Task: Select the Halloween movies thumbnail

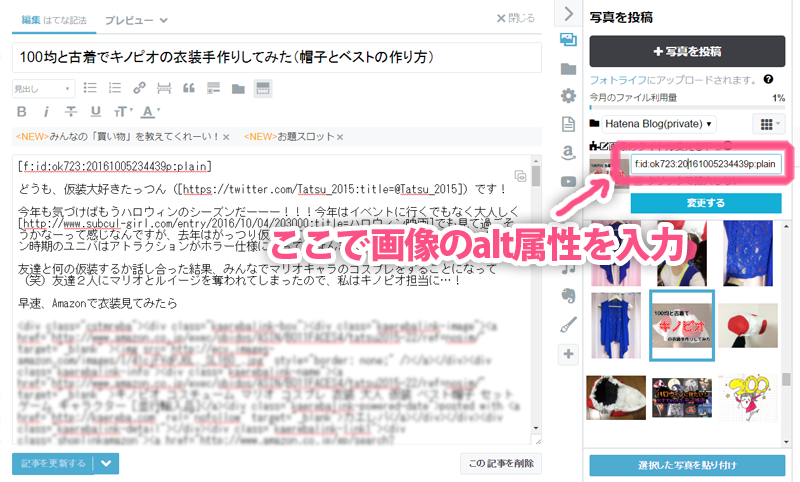Action: pos(682,397)
